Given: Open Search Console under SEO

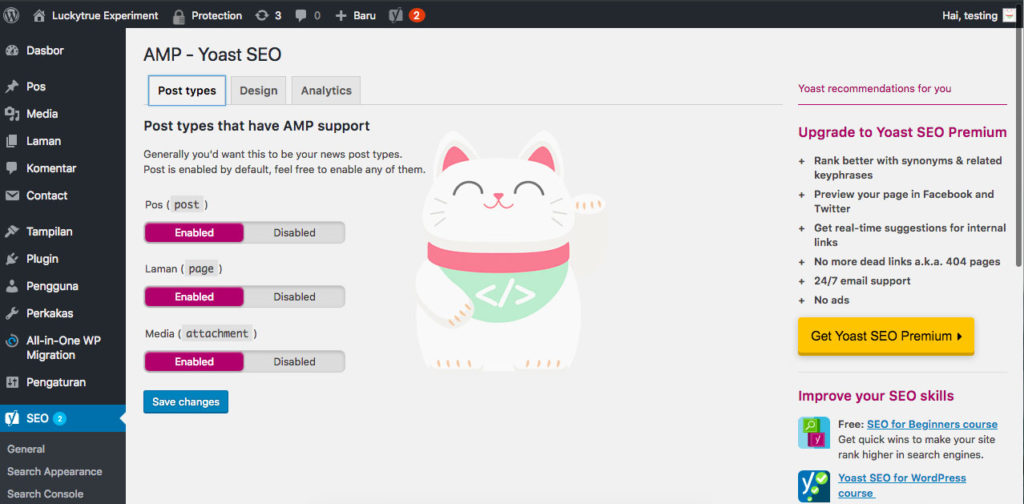Looking at the screenshot, I should pyautogui.click(x=45, y=494).
